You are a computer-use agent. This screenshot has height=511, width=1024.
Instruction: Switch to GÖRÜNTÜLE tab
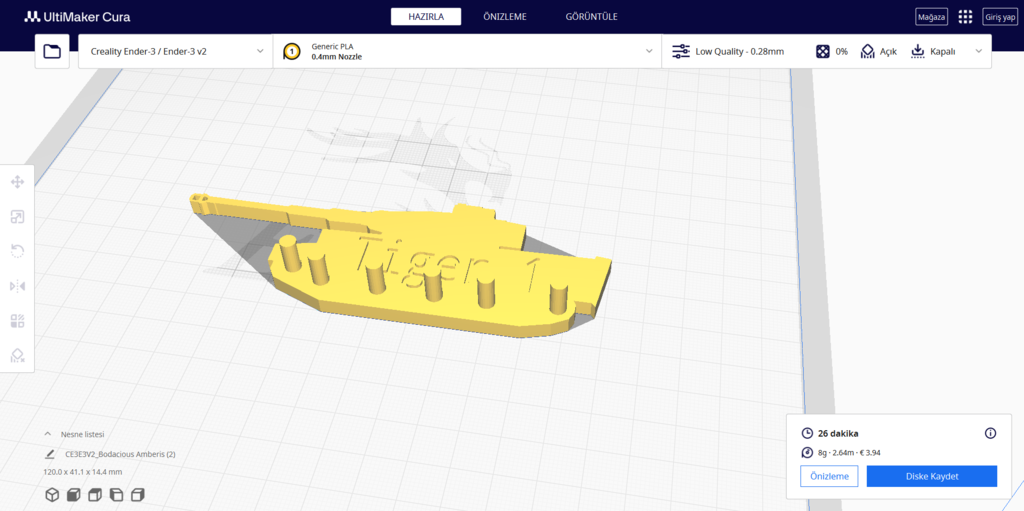(x=591, y=17)
